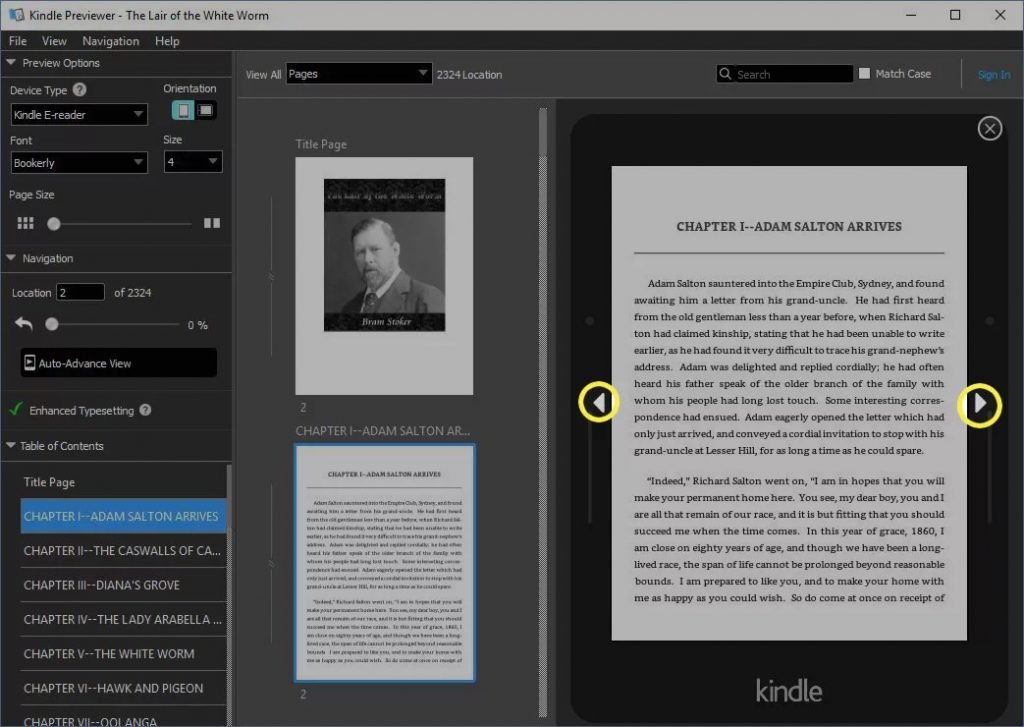This screenshot has width=1024, height=727.
Task: Toggle the Enhanced Typesetting checkmark
Action: pyautogui.click(x=16, y=410)
